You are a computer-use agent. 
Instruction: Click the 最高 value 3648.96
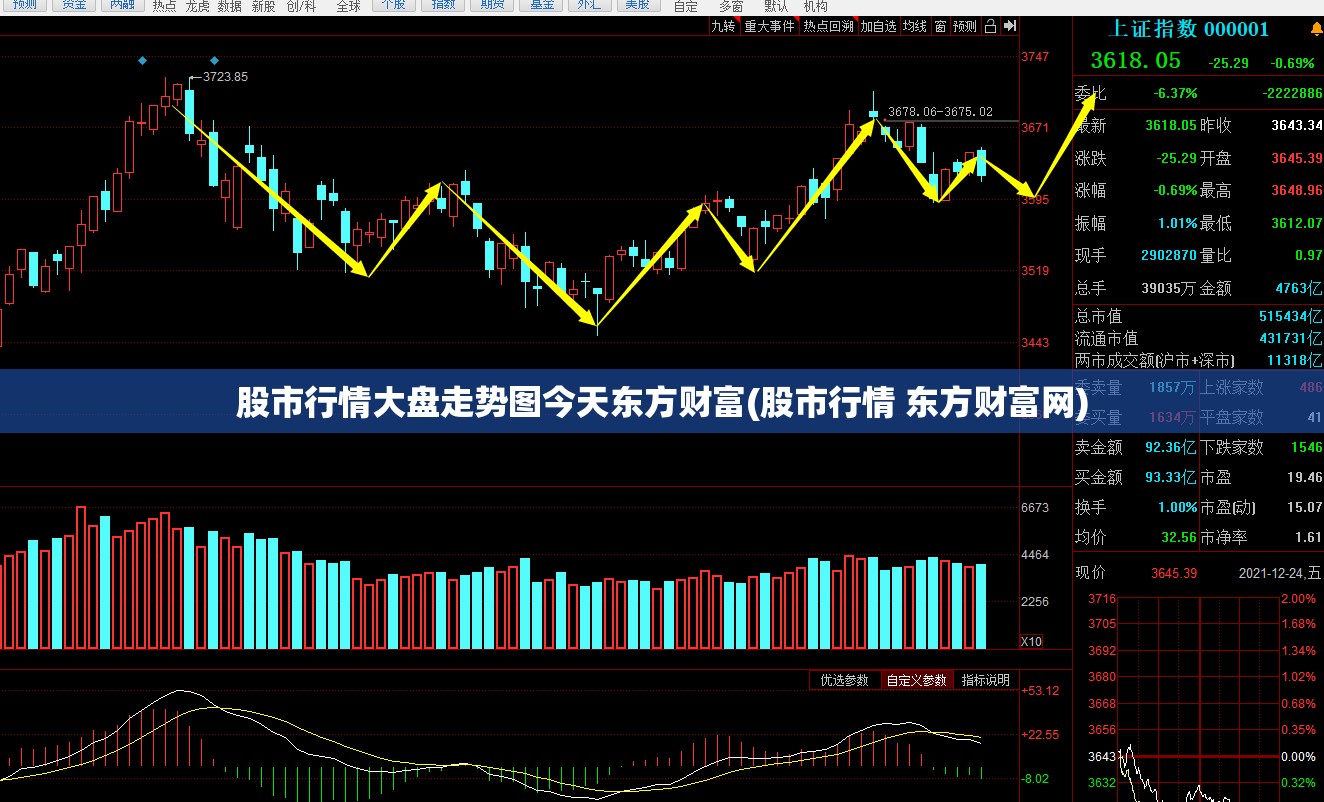click(x=1297, y=190)
